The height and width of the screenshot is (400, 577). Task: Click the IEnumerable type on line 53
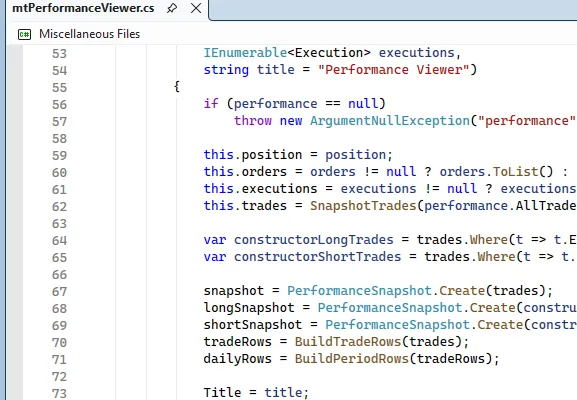(x=245, y=53)
